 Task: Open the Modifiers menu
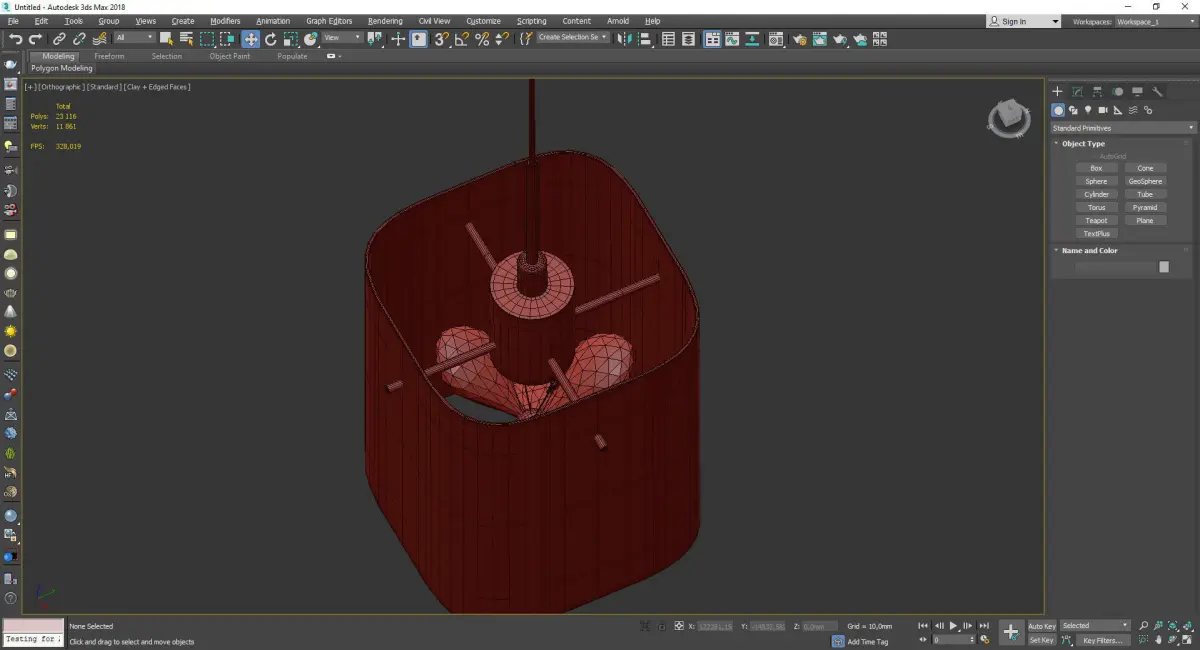[225, 21]
